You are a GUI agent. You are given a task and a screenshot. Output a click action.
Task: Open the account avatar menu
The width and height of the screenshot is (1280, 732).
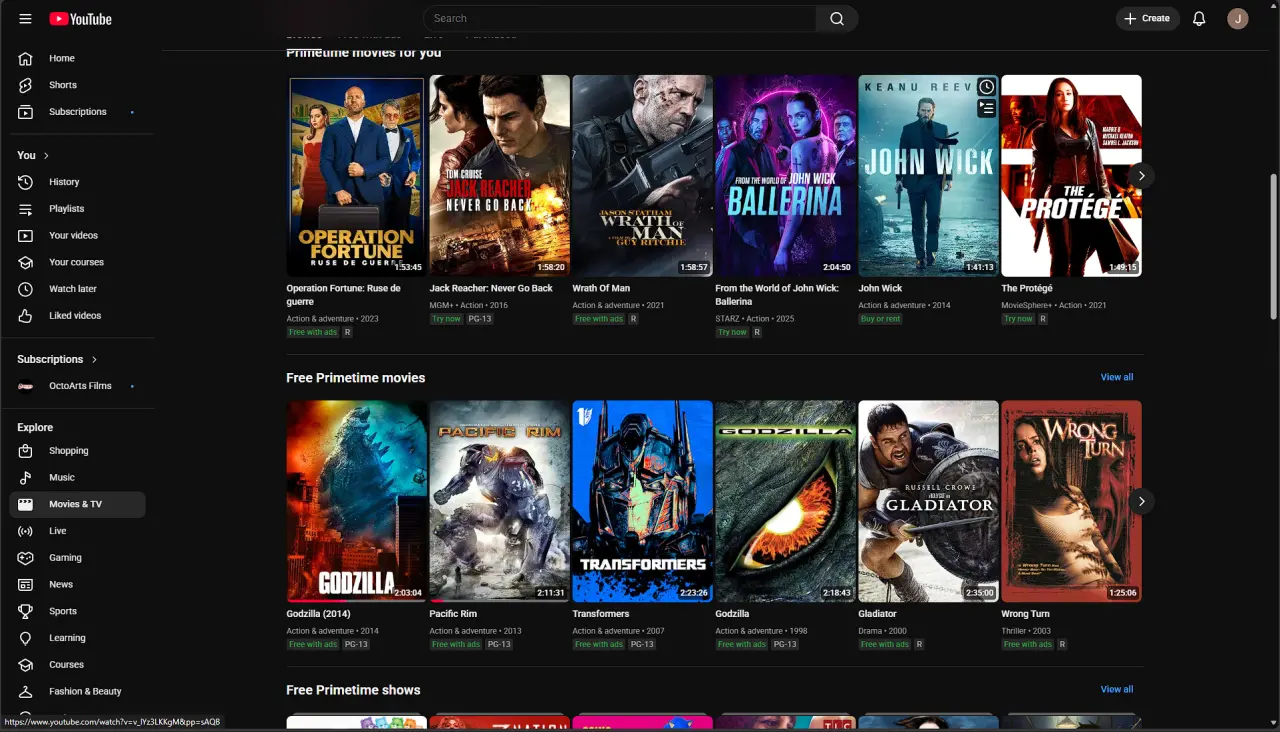1238,18
